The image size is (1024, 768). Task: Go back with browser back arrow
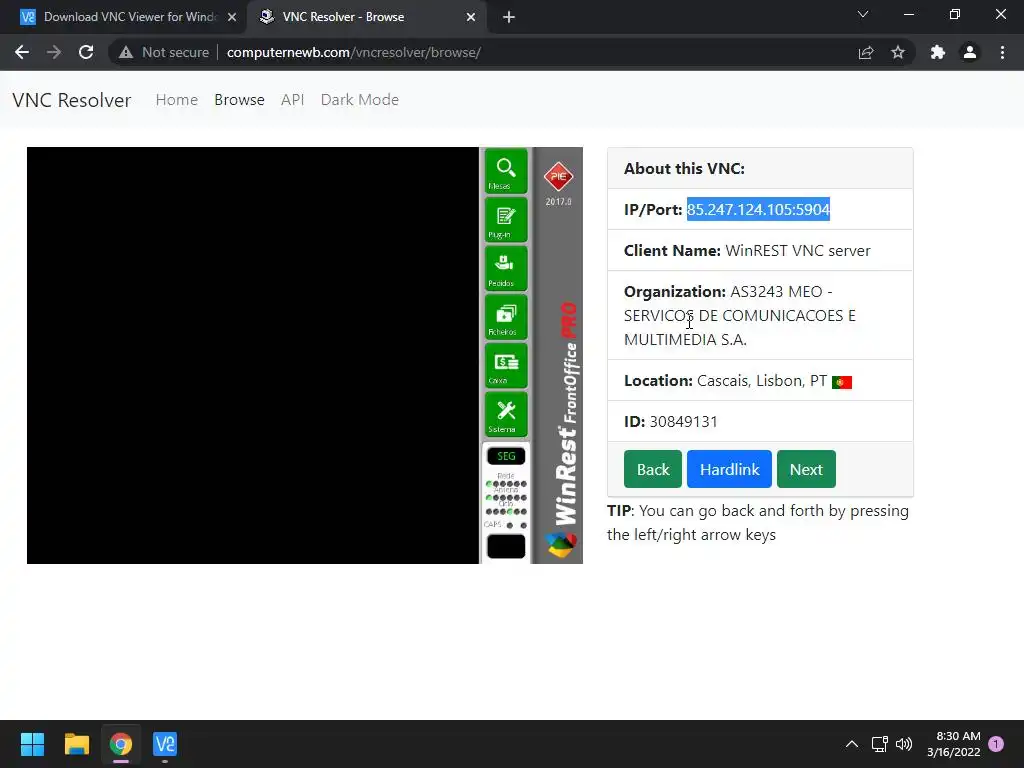(x=22, y=52)
